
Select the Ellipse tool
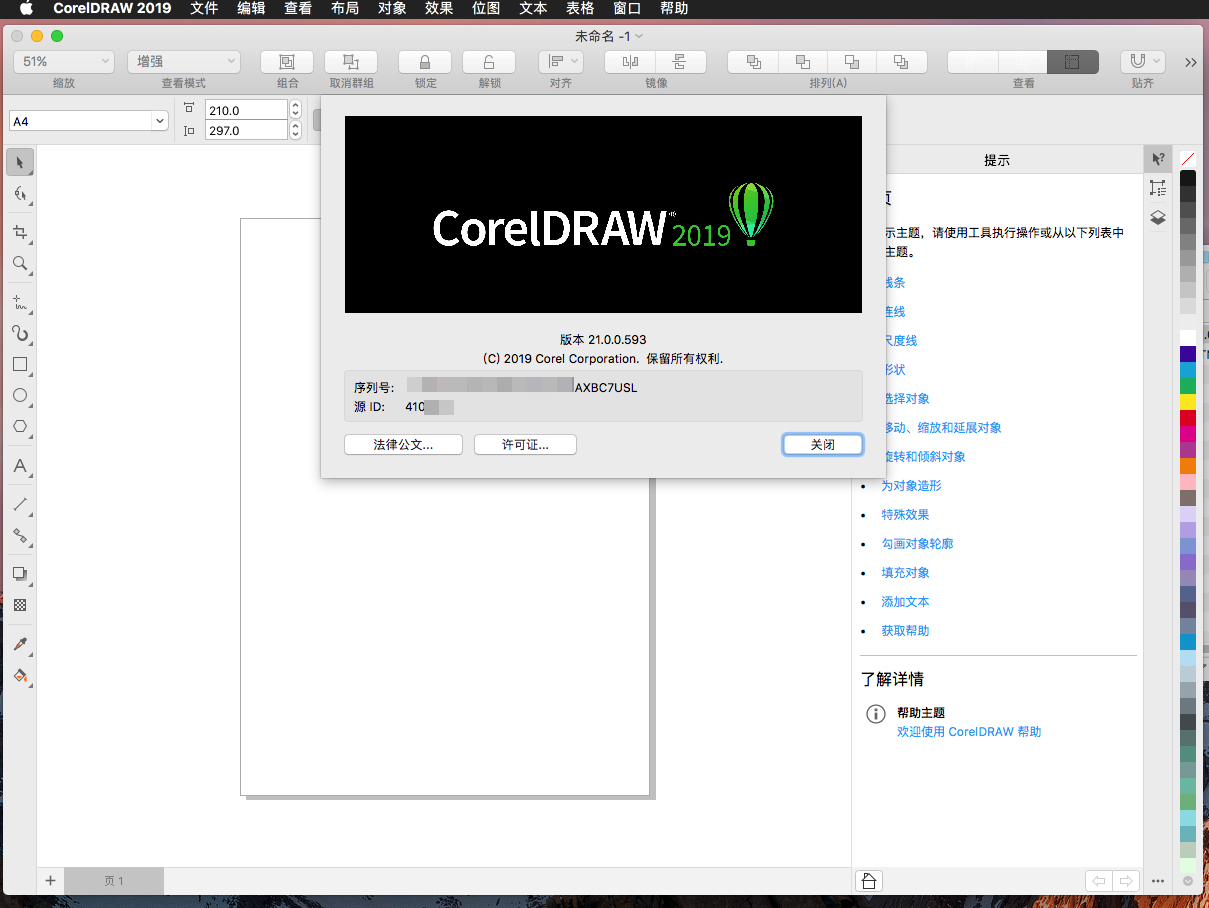click(x=19, y=395)
